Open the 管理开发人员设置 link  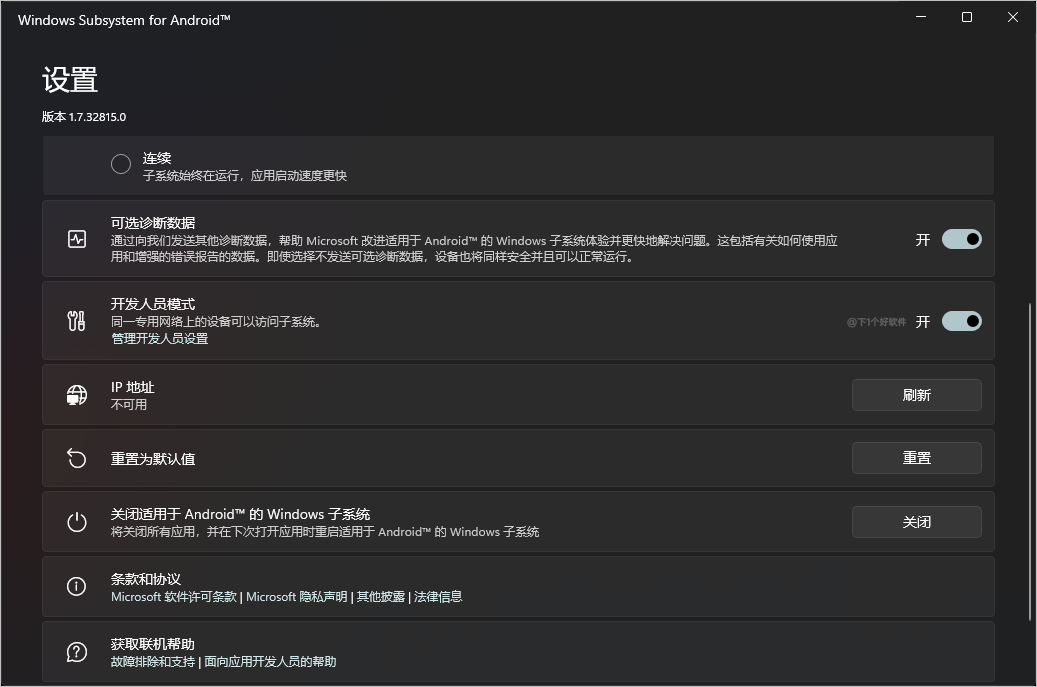point(159,339)
